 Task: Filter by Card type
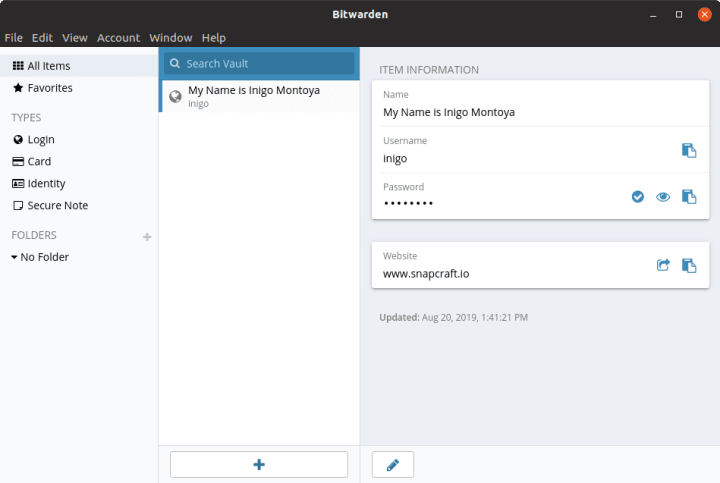tap(32, 162)
